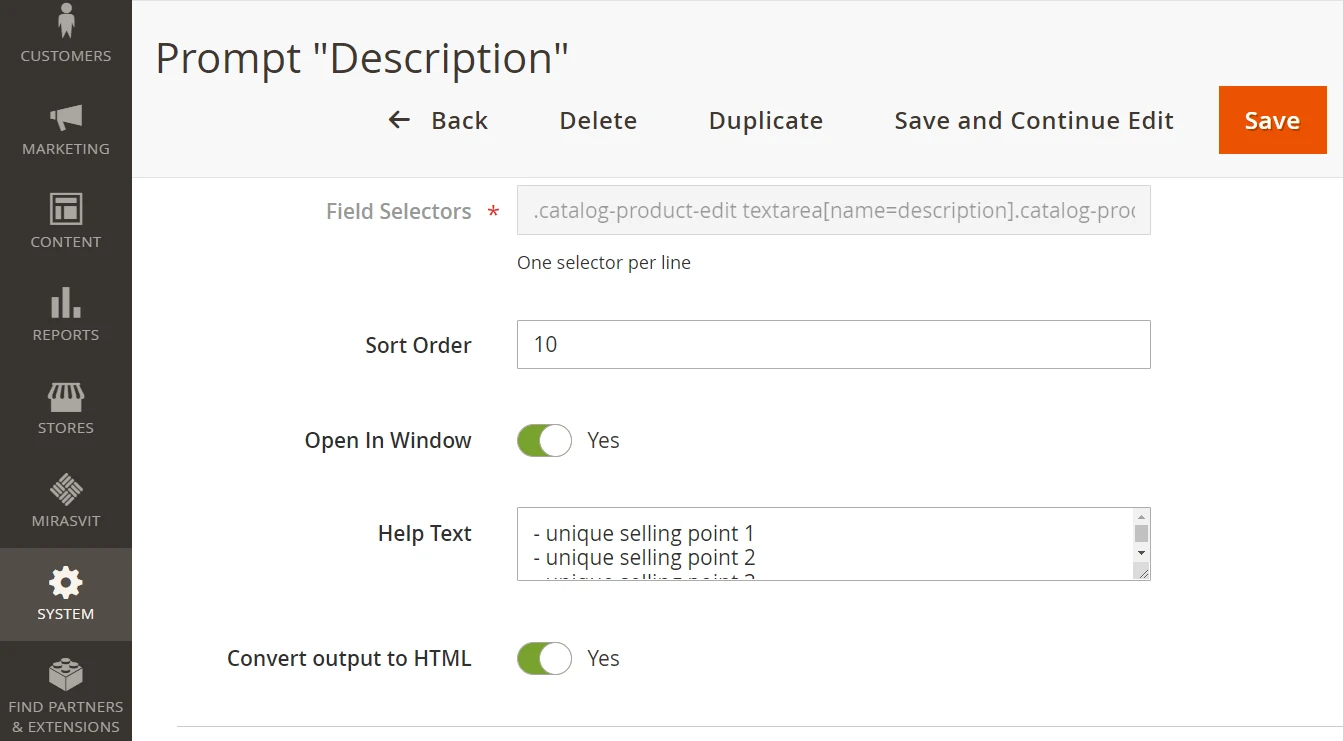Click Save and Continue Edit

(1033, 121)
